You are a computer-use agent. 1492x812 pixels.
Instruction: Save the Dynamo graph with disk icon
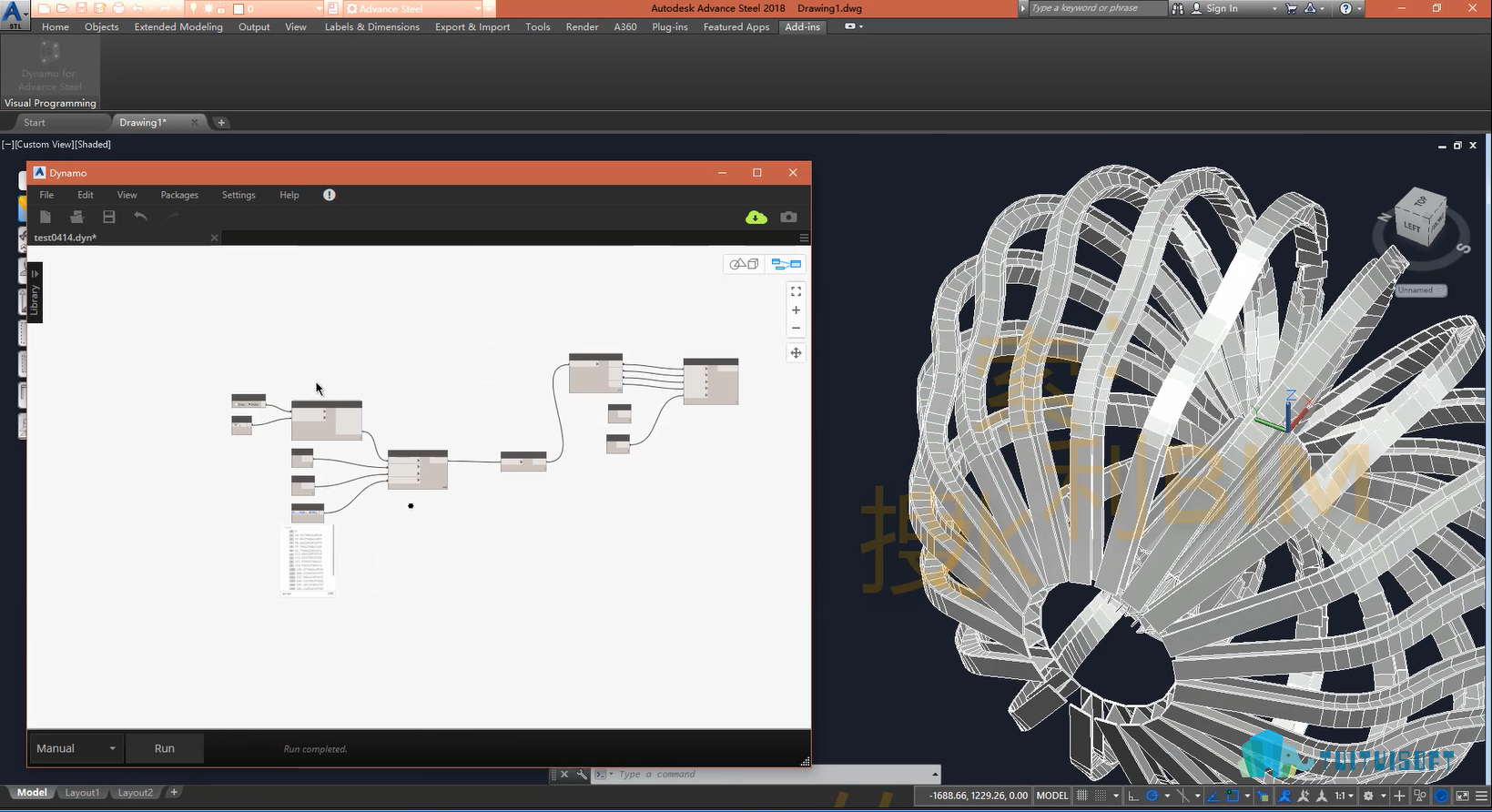click(x=108, y=217)
